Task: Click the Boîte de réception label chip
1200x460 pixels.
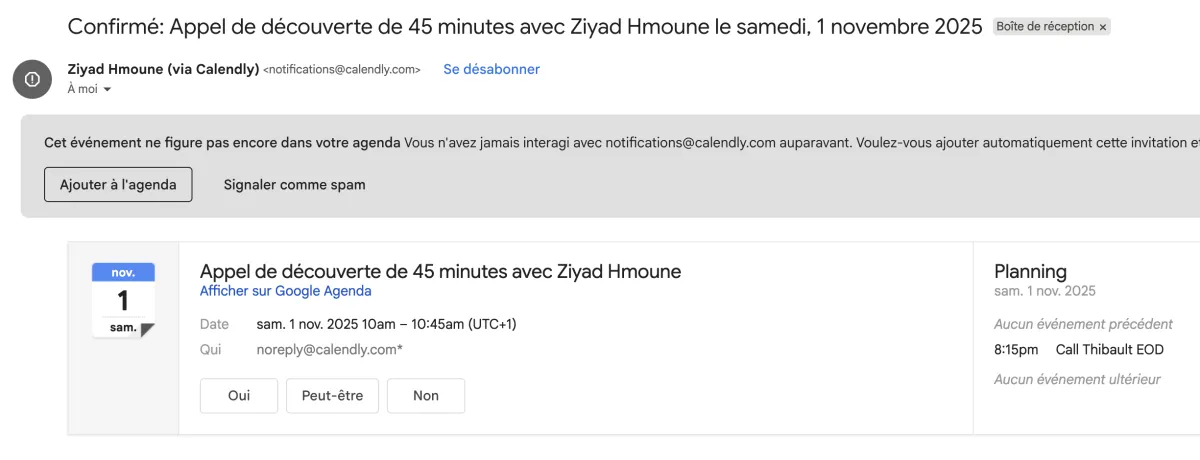Action: pos(1044,27)
